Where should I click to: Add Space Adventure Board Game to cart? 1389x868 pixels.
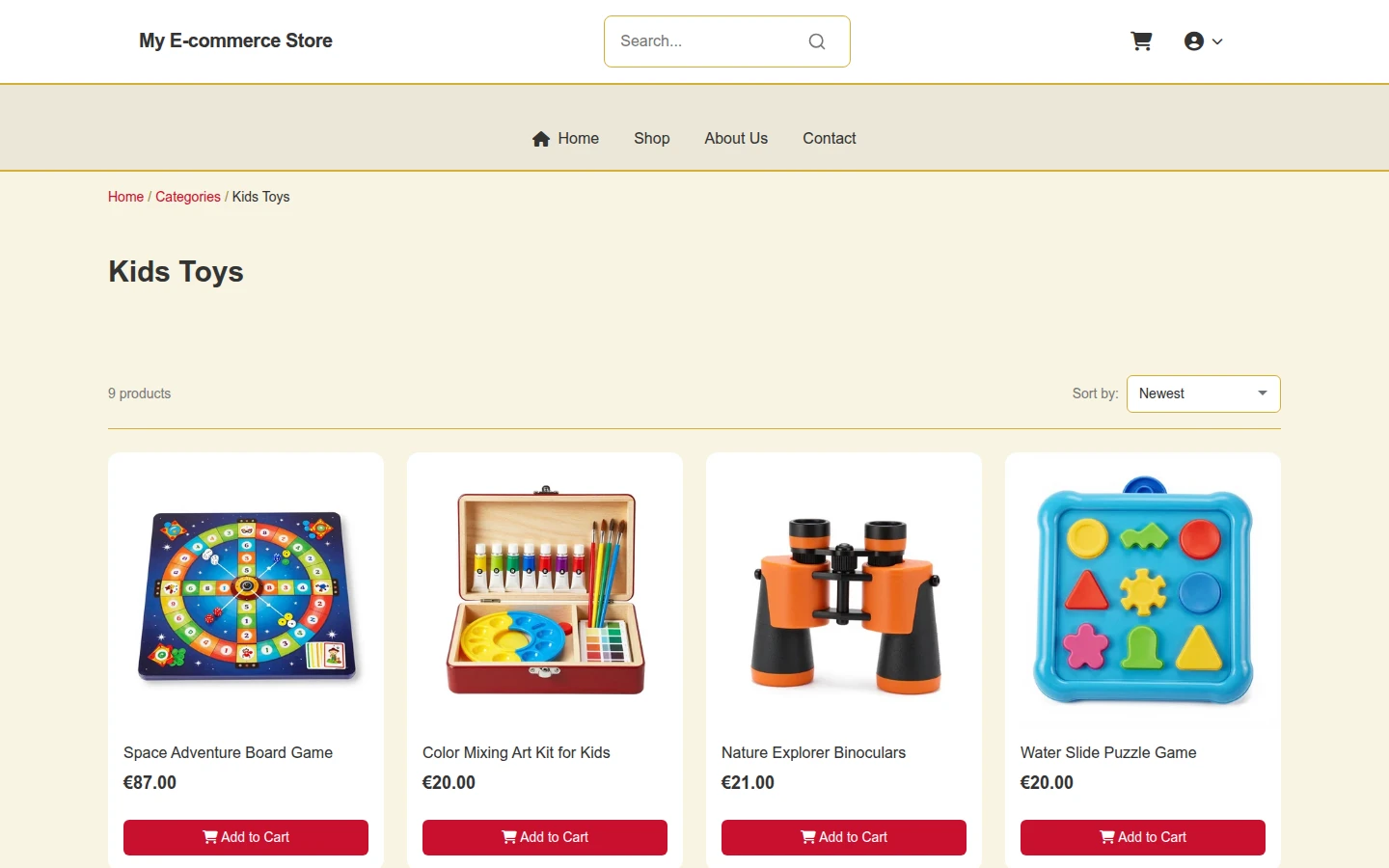coord(246,837)
